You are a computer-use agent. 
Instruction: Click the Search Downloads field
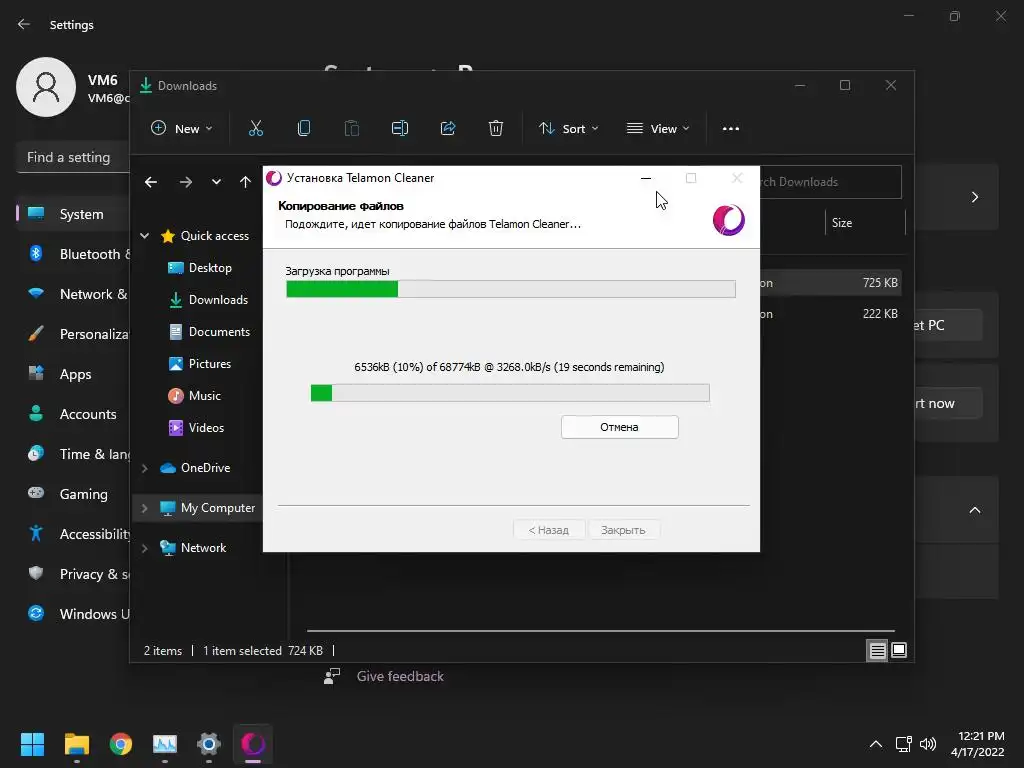[x=829, y=182]
